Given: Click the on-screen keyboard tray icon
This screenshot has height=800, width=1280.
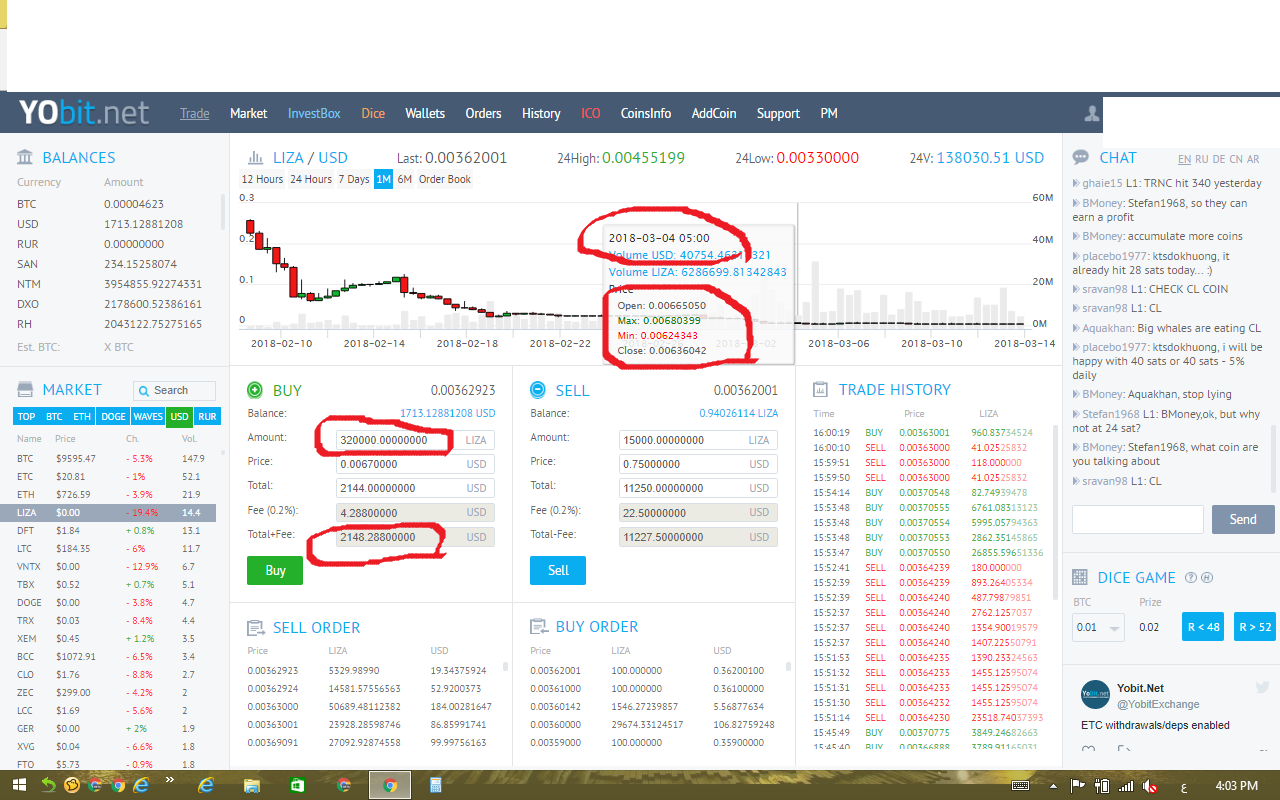Looking at the screenshot, I should (1021, 786).
